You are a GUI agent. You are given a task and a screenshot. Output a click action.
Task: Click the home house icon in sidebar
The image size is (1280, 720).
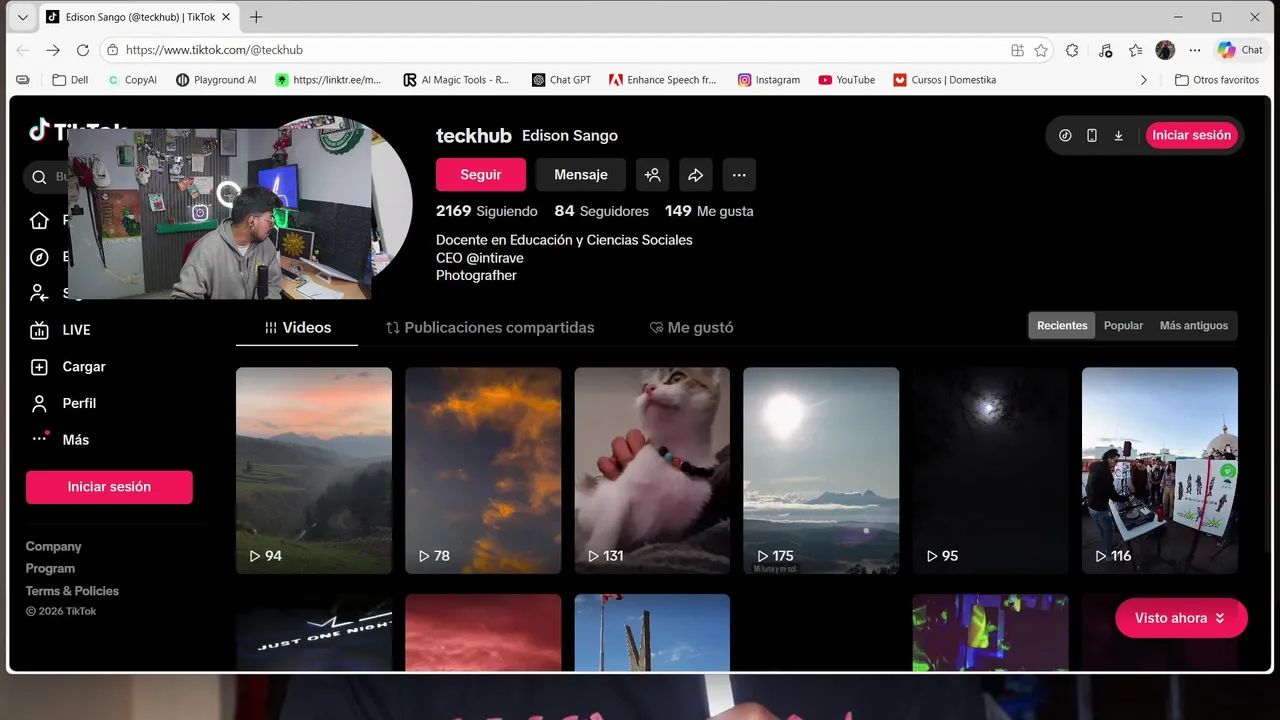pyautogui.click(x=39, y=220)
